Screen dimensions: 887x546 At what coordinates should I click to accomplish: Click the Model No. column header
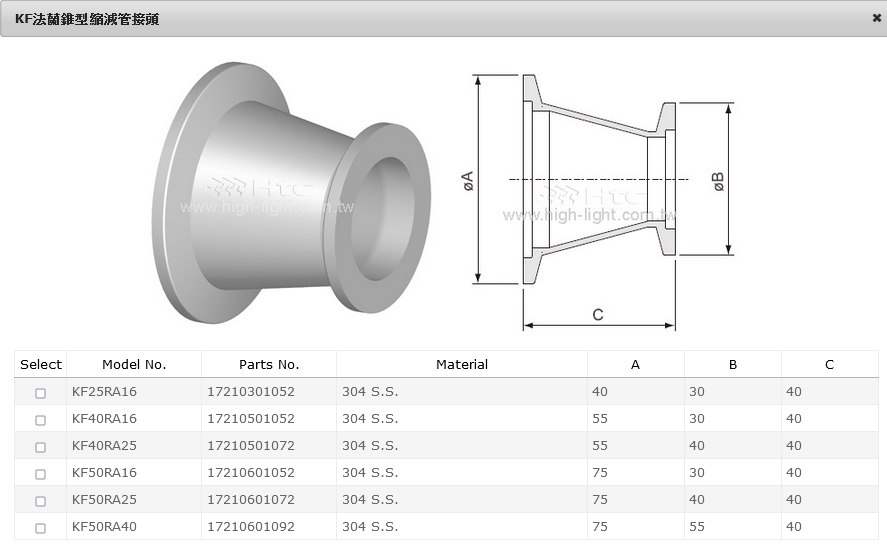click(x=134, y=365)
